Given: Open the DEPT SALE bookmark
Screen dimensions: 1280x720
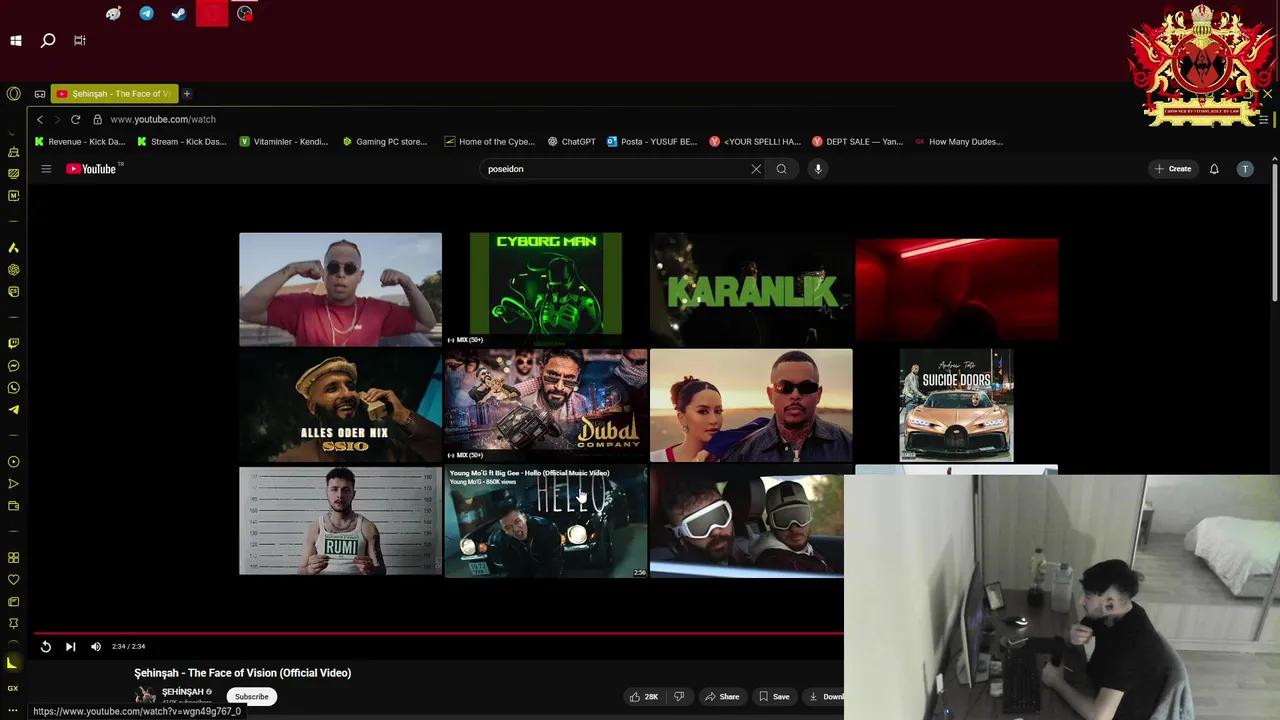Looking at the screenshot, I should (x=857, y=142).
